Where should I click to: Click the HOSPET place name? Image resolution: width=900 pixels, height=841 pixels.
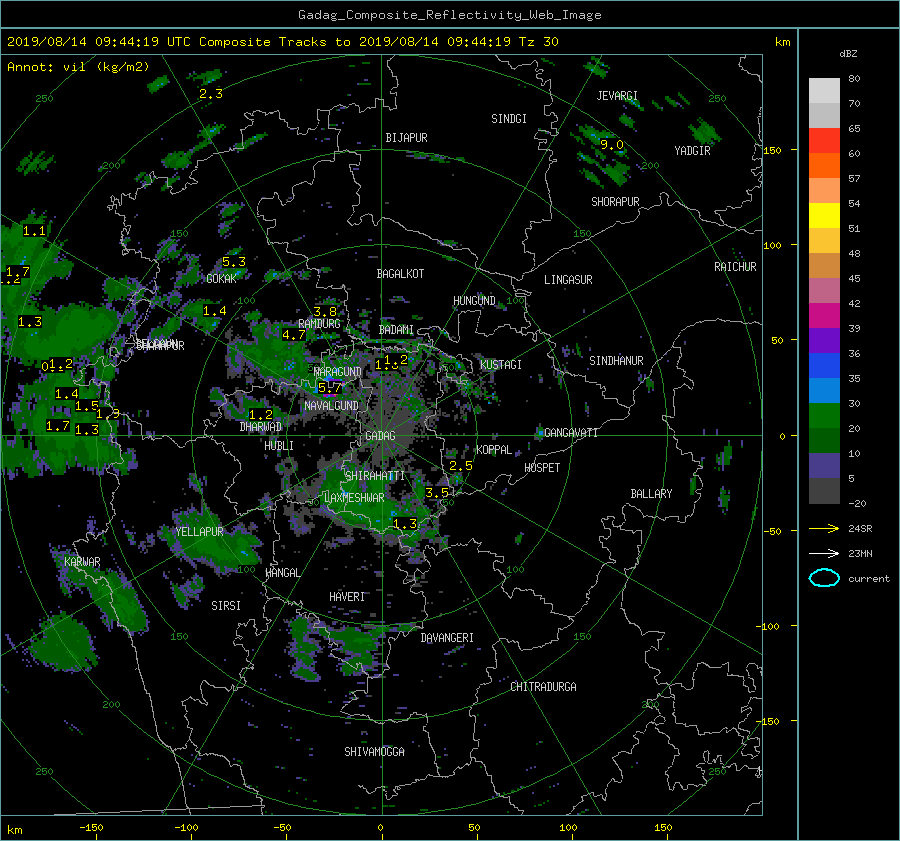(x=542, y=468)
